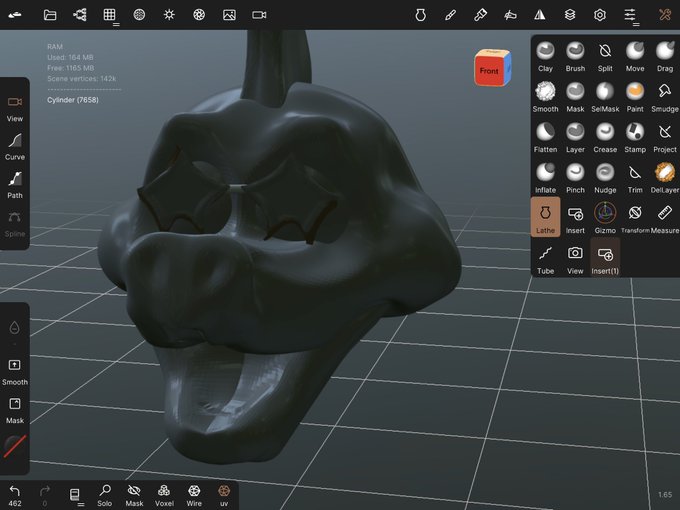Select the Brush sculpt tool
This screenshot has height=510, width=680.
coord(575,56)
